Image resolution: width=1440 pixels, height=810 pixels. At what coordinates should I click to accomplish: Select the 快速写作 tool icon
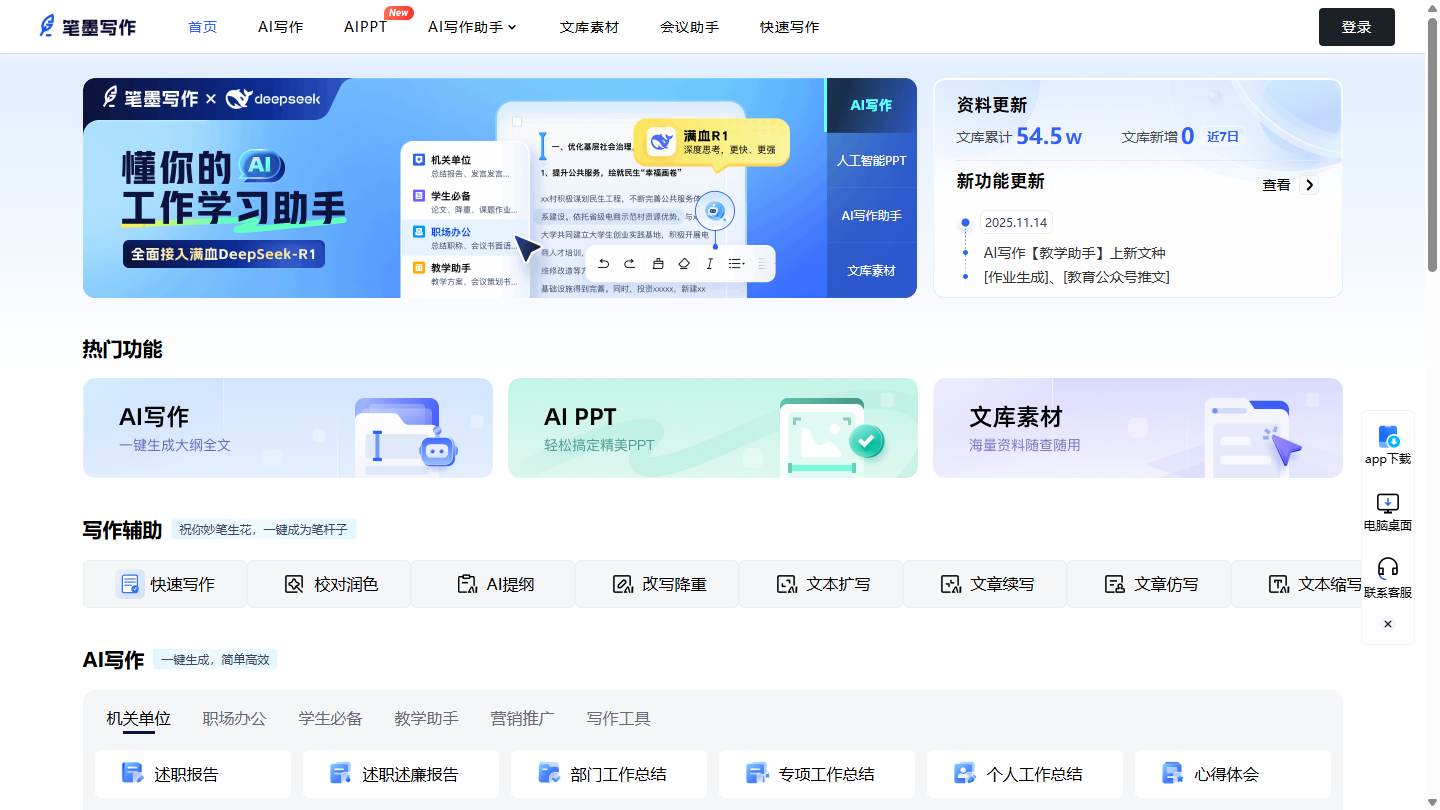tap(130, 584)
